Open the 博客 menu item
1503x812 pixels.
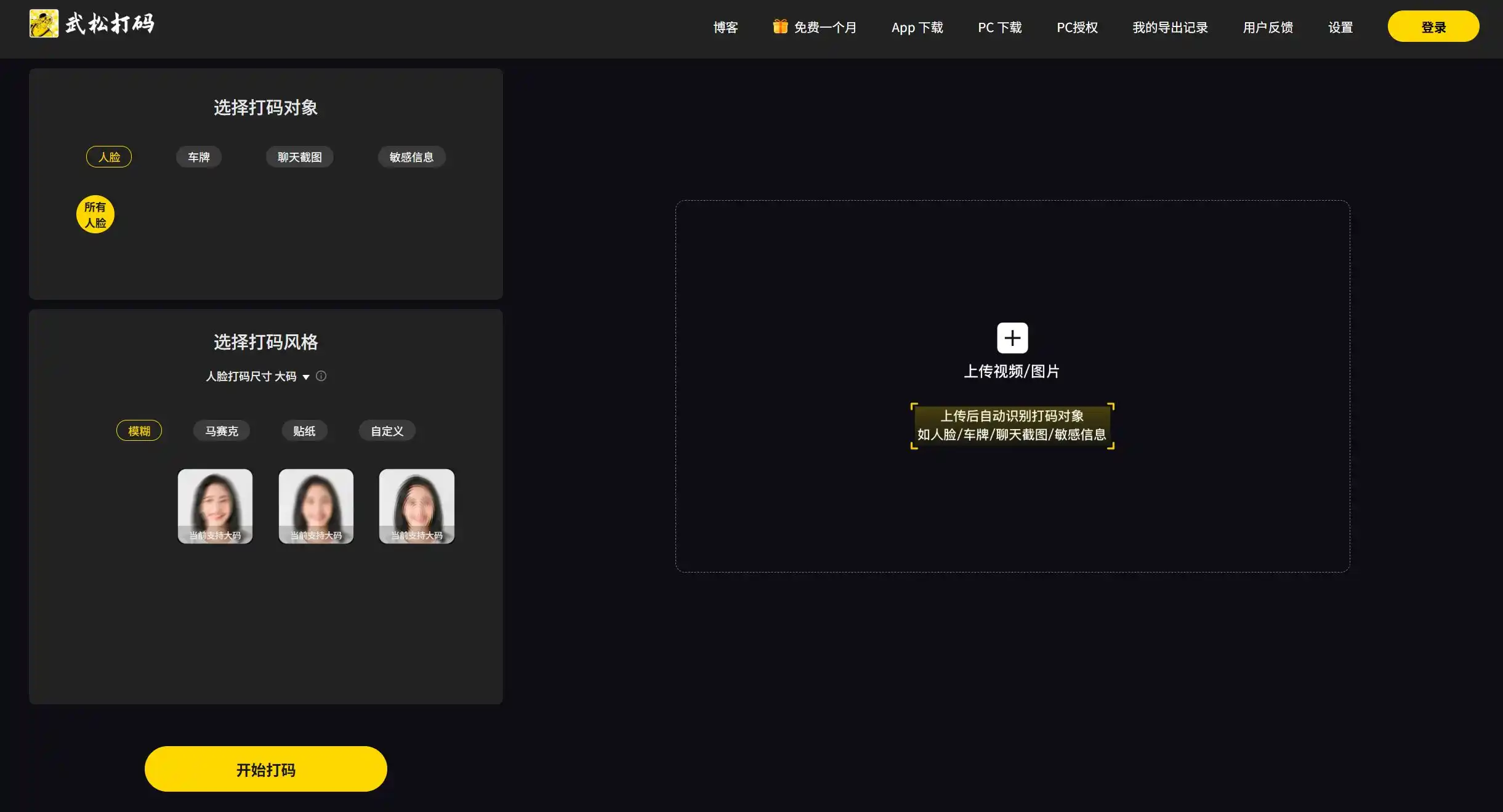coord(725,27)
